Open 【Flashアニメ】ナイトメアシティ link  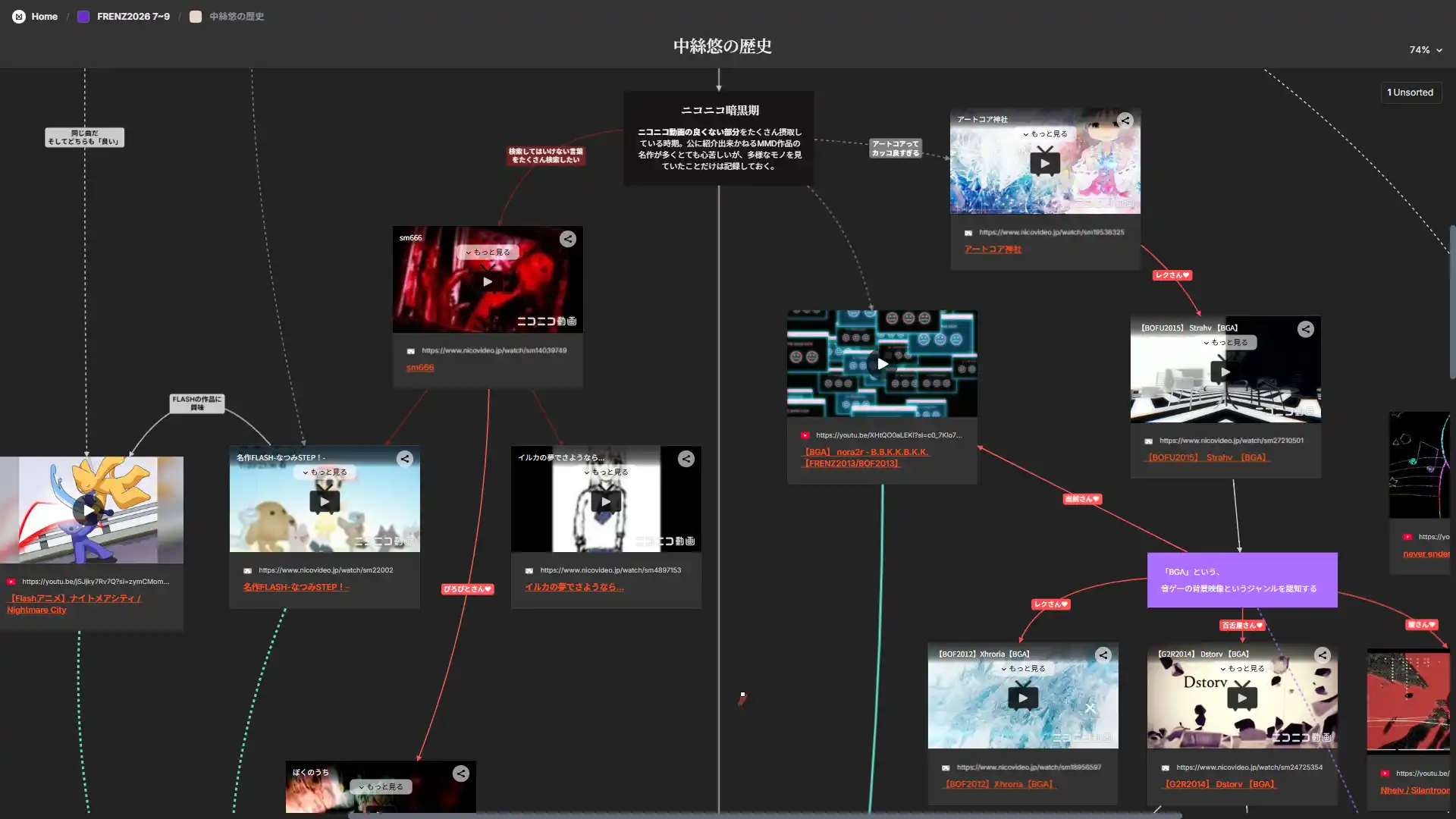pos(74,604)
